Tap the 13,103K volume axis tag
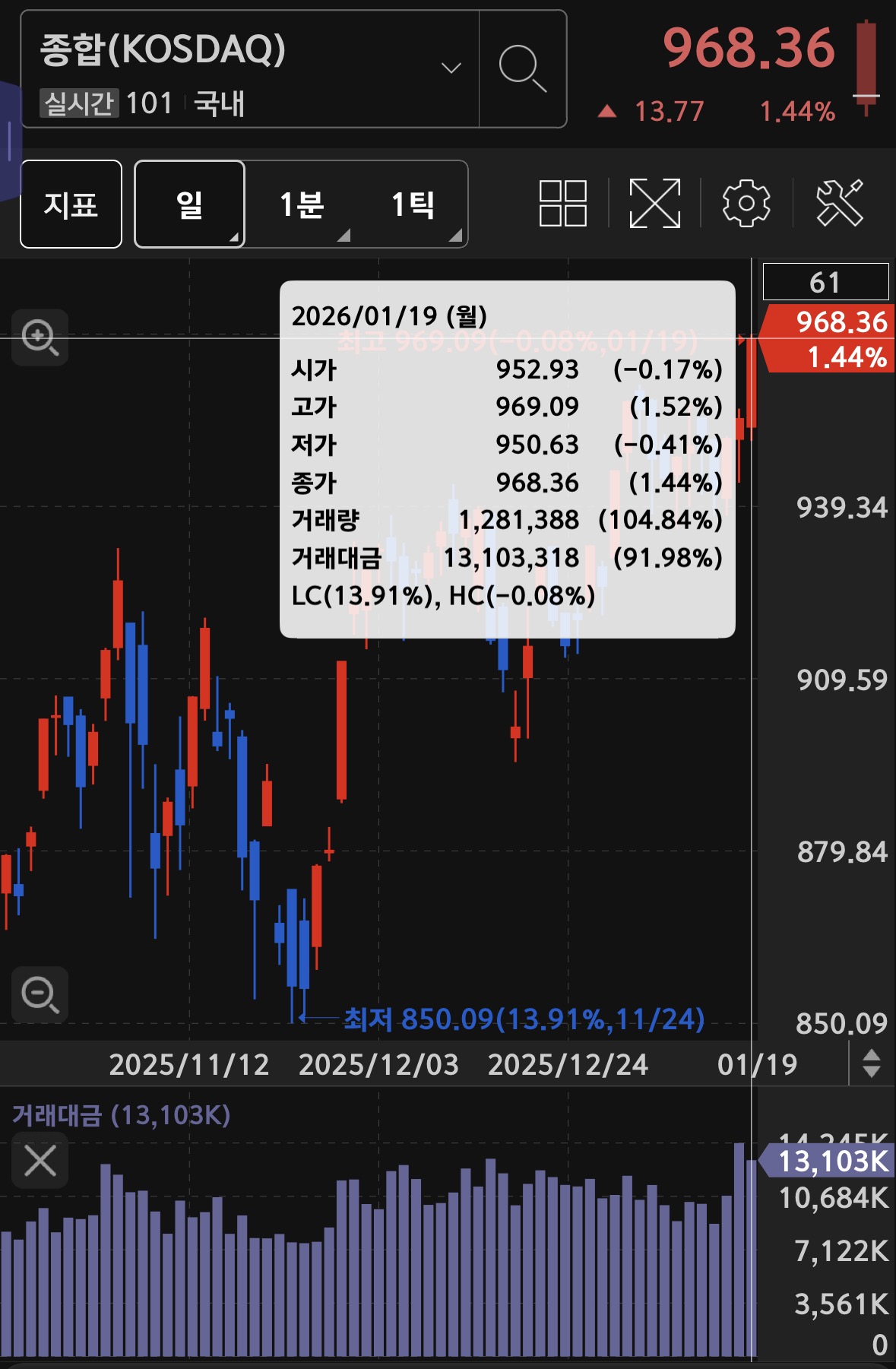This screenshot has width=896, height=1369. point(828,1161)
